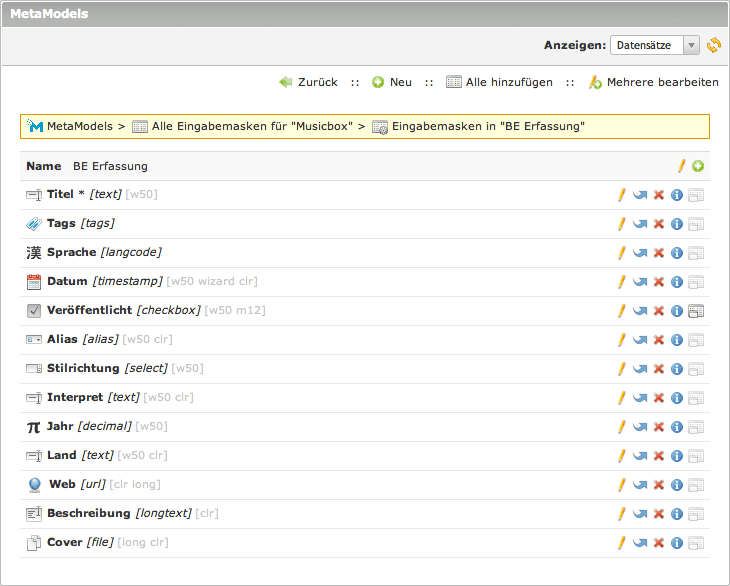Show info for the Web attribute
This screenshot has width=730, height=586.
point(677,485)
